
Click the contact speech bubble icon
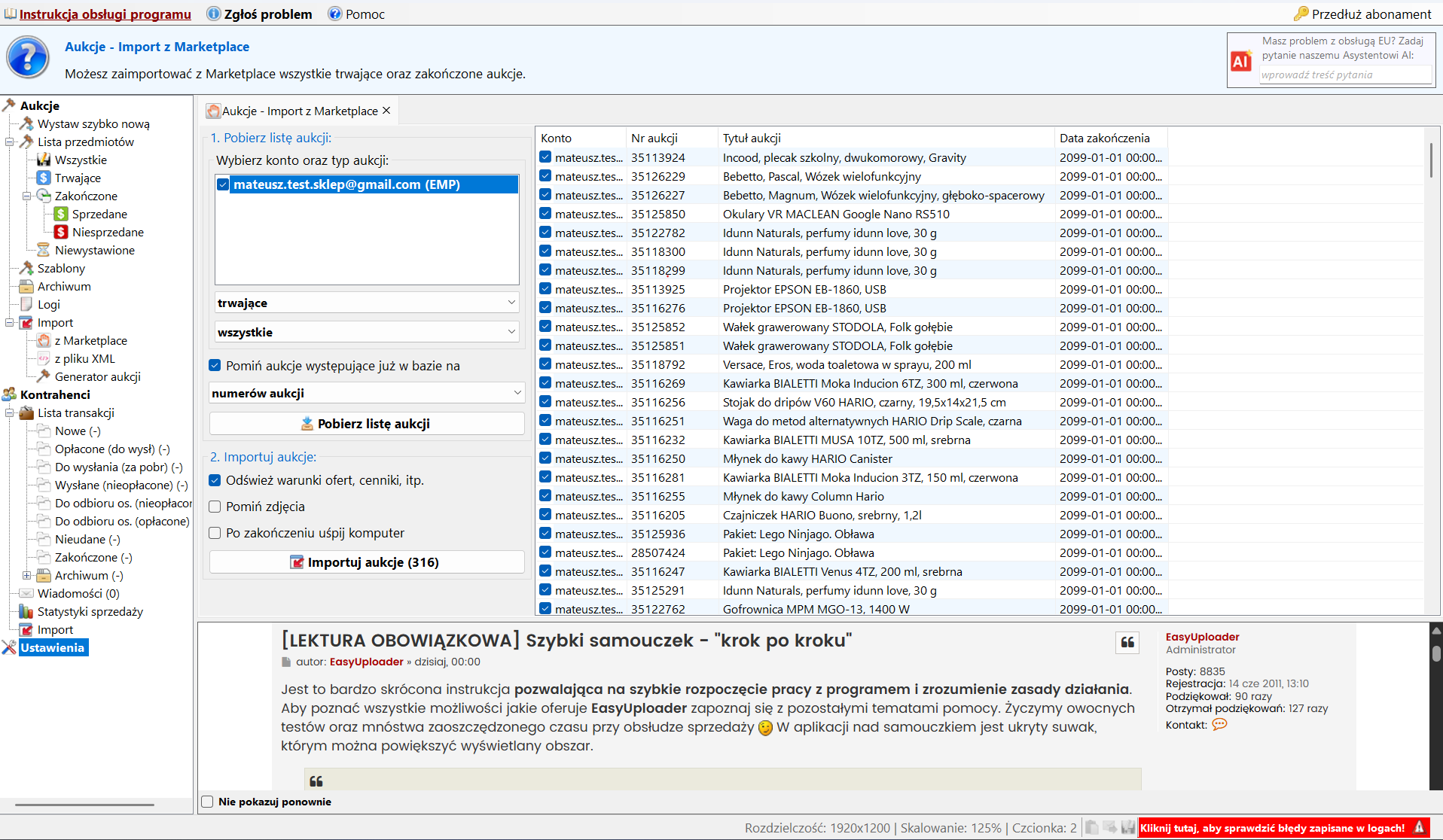(x=1219, y=725)
